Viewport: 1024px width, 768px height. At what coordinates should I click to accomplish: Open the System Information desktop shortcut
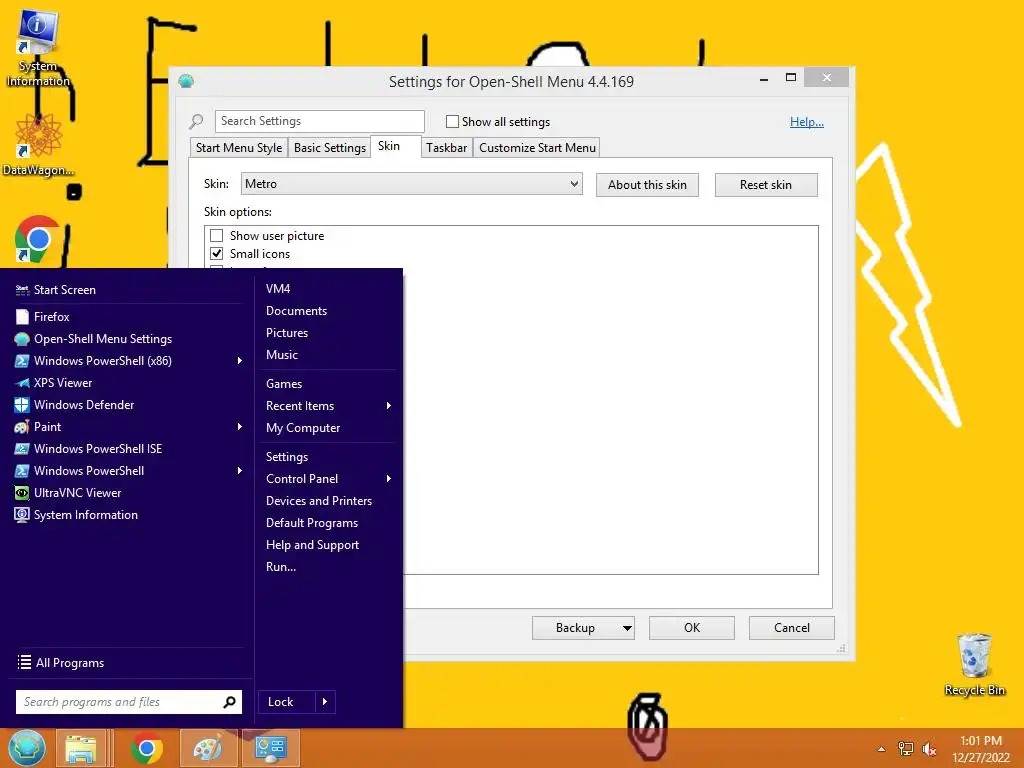[x=37, y=48]
